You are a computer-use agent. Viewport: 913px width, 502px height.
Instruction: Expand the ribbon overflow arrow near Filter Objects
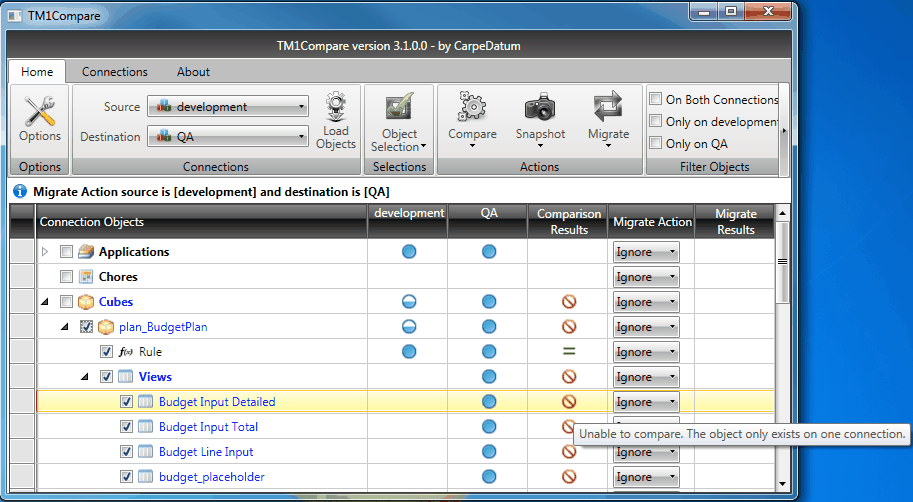(784, 131)
